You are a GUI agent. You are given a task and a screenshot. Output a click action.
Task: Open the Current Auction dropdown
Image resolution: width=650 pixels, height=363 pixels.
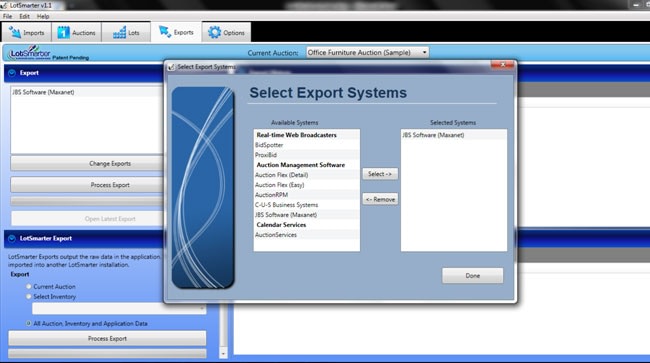(367, 52)
